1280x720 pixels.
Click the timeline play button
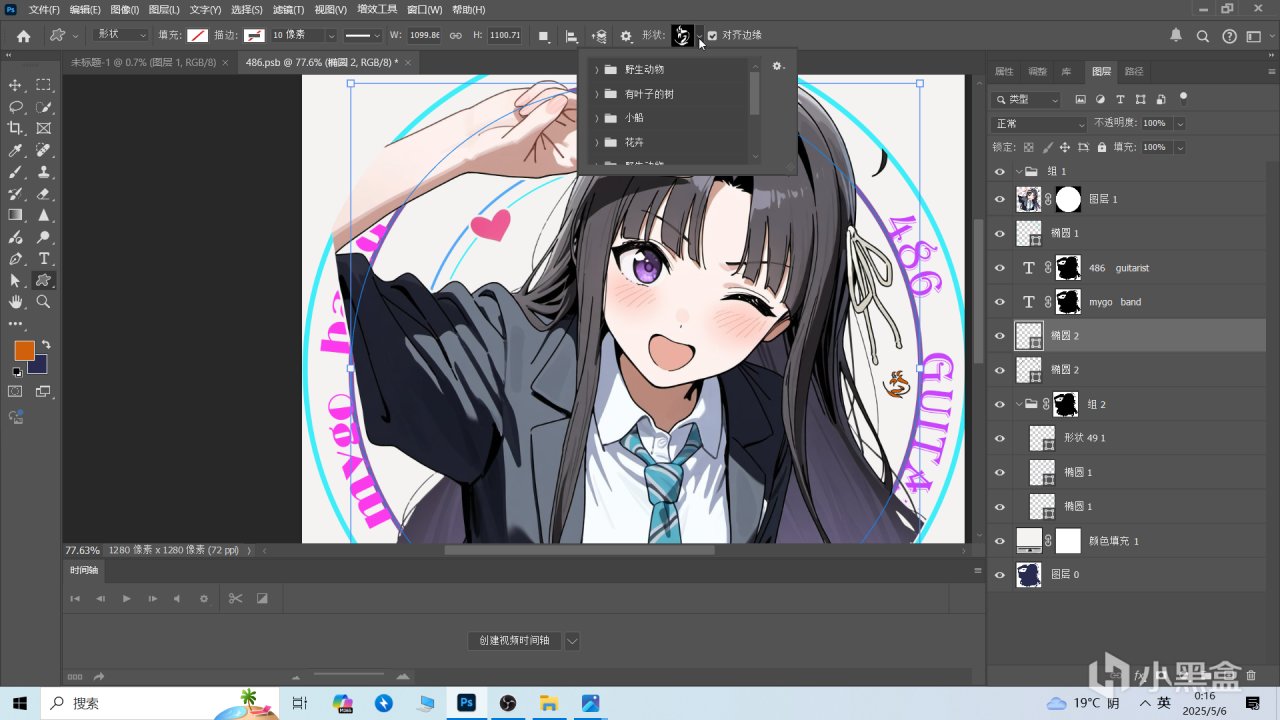point(126,598)
